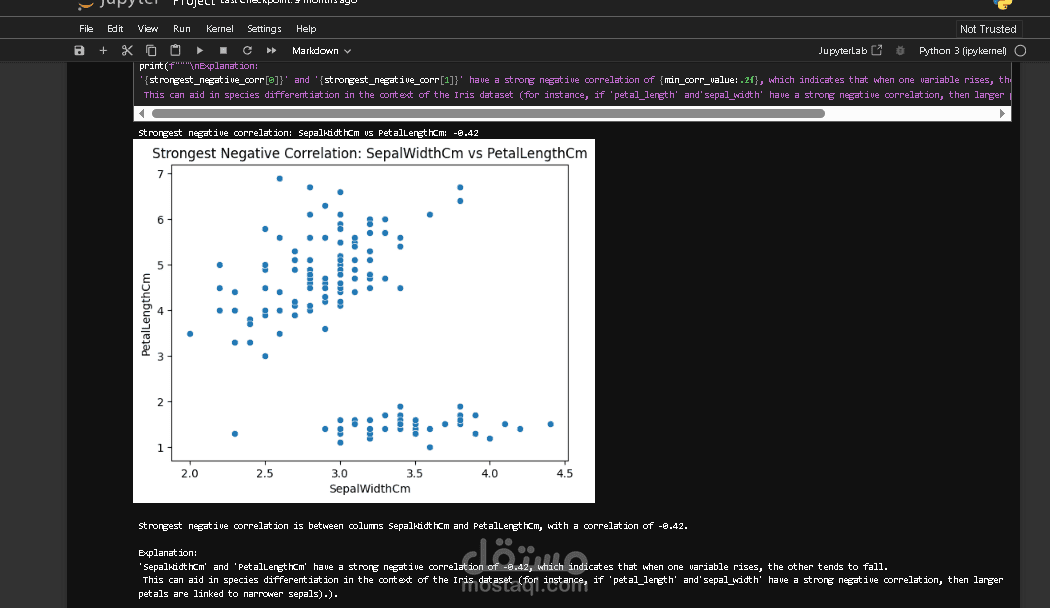Insert a new cell with the plus icon

103,50
